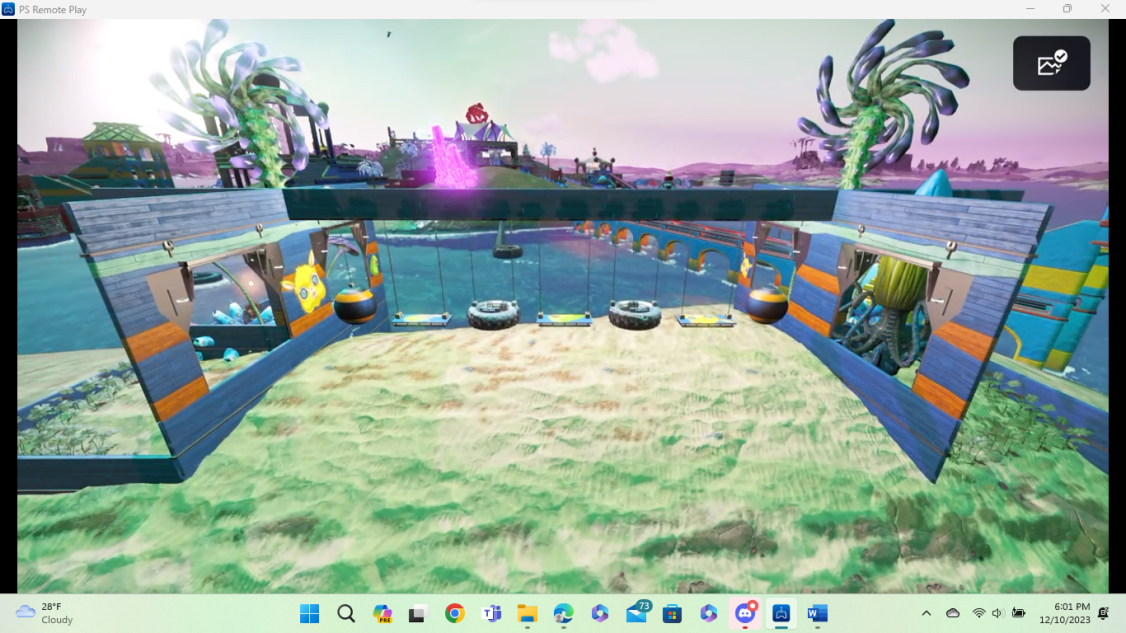Open the Windows Start menu
The width and height of the screenshot is (1126, 633).
click(309, 613)
